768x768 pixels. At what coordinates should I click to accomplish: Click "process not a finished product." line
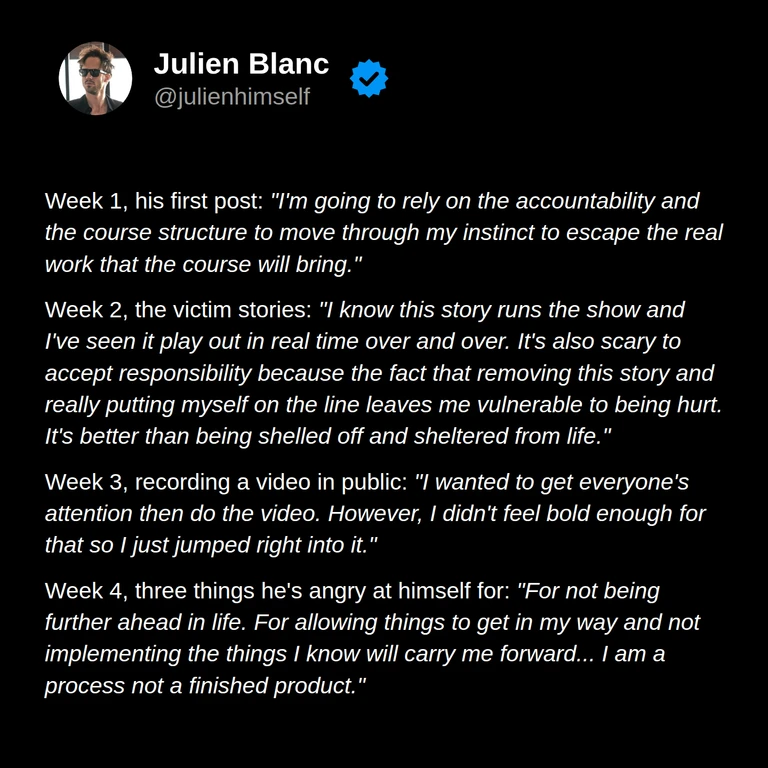pyautogui.click(x=205, y=686)
